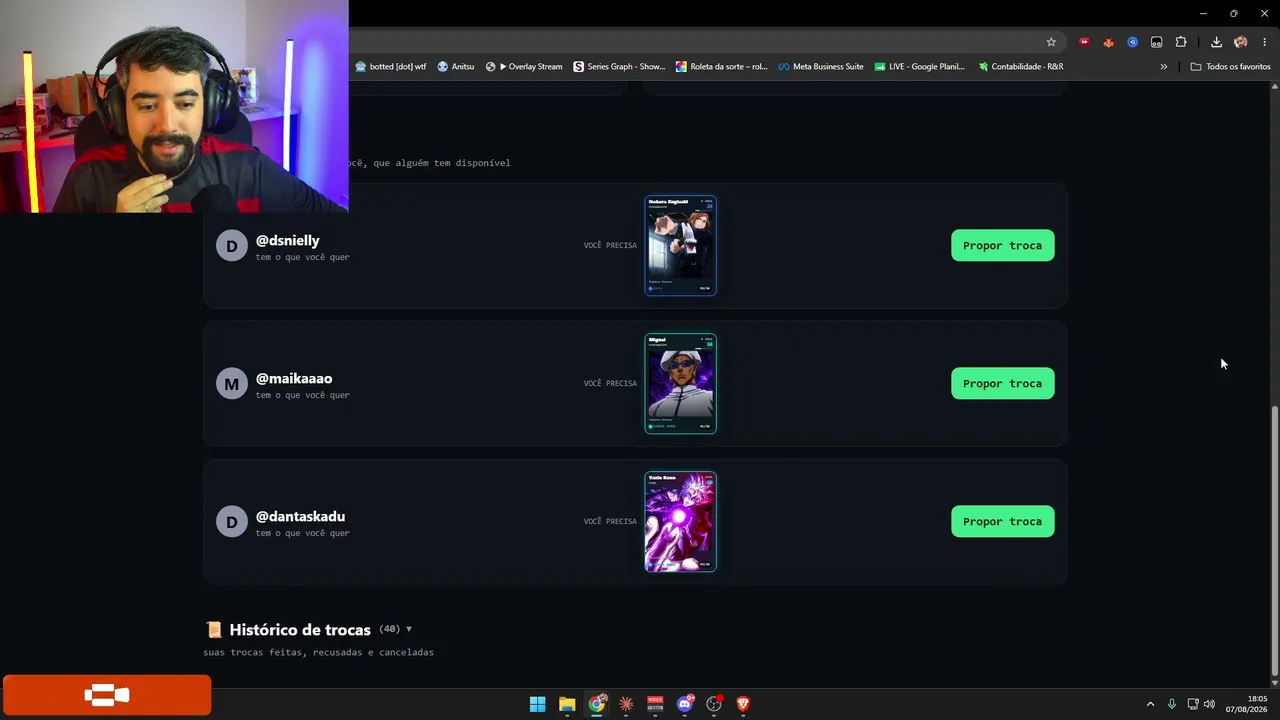Image resolution: width=1280 pixels, height=720 pixels.
Task: Open the @dantaskadu username
Action: coord(300,516)
